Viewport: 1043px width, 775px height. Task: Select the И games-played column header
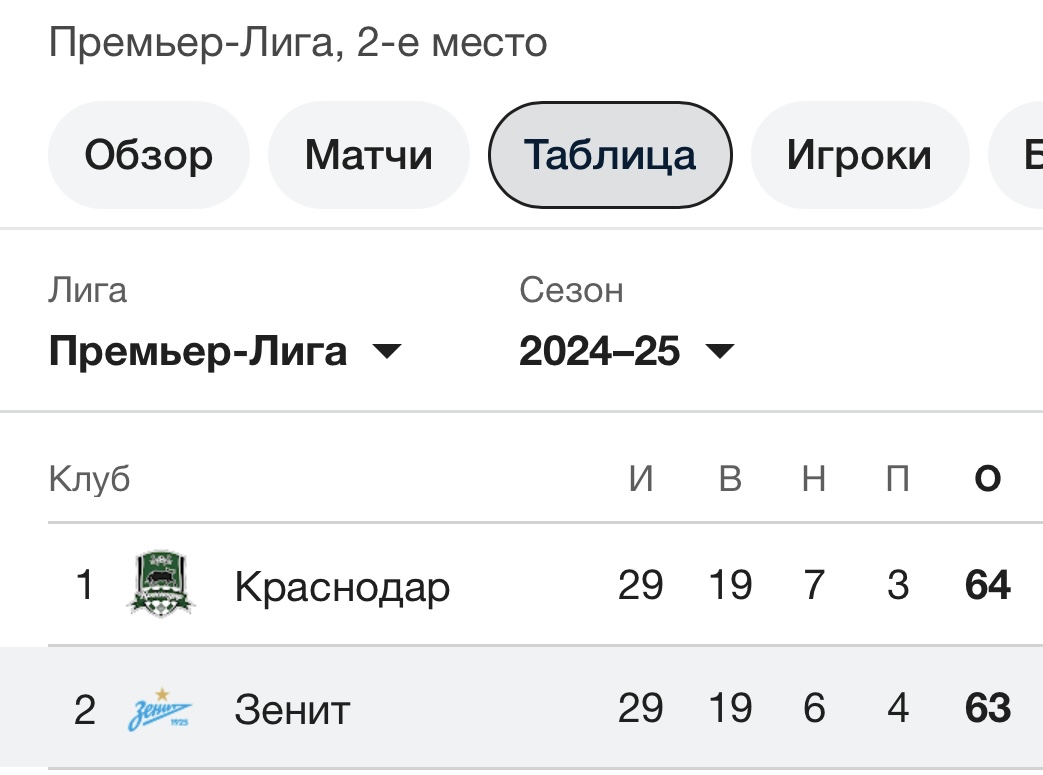pos(643,478)
